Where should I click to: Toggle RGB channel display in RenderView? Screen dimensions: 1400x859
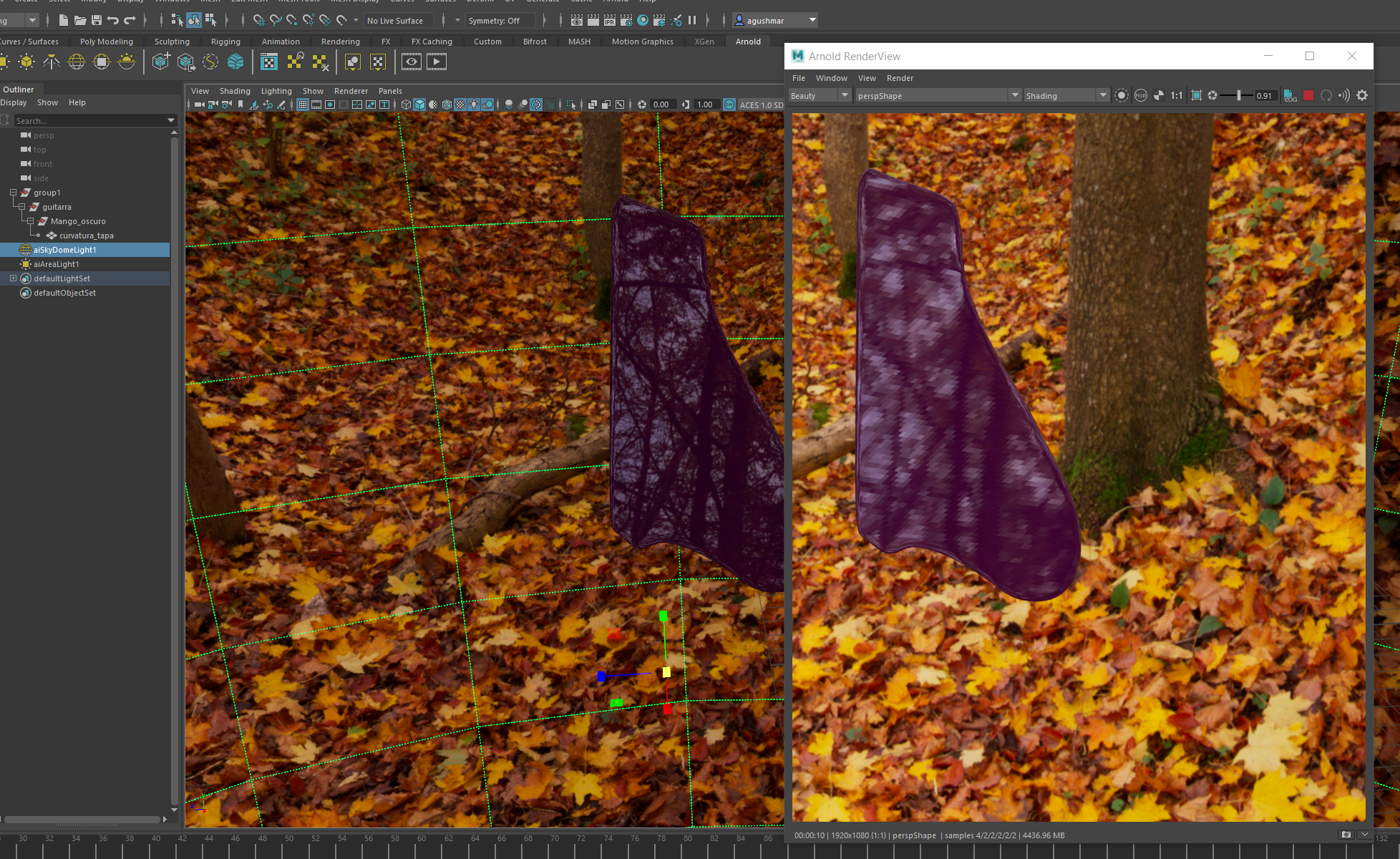1141,95
